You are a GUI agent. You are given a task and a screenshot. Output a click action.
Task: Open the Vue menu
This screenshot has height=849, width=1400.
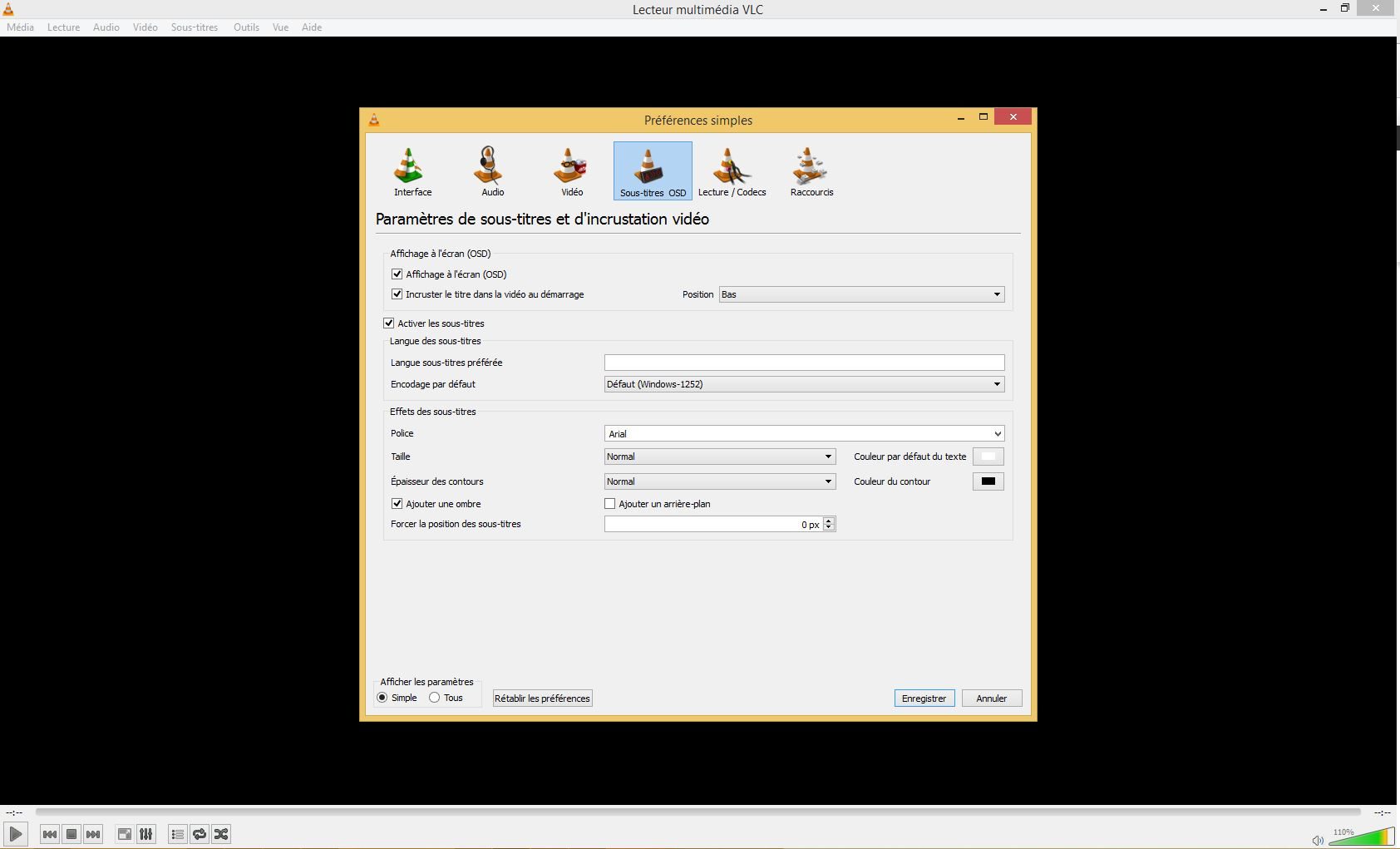point(281,27)
